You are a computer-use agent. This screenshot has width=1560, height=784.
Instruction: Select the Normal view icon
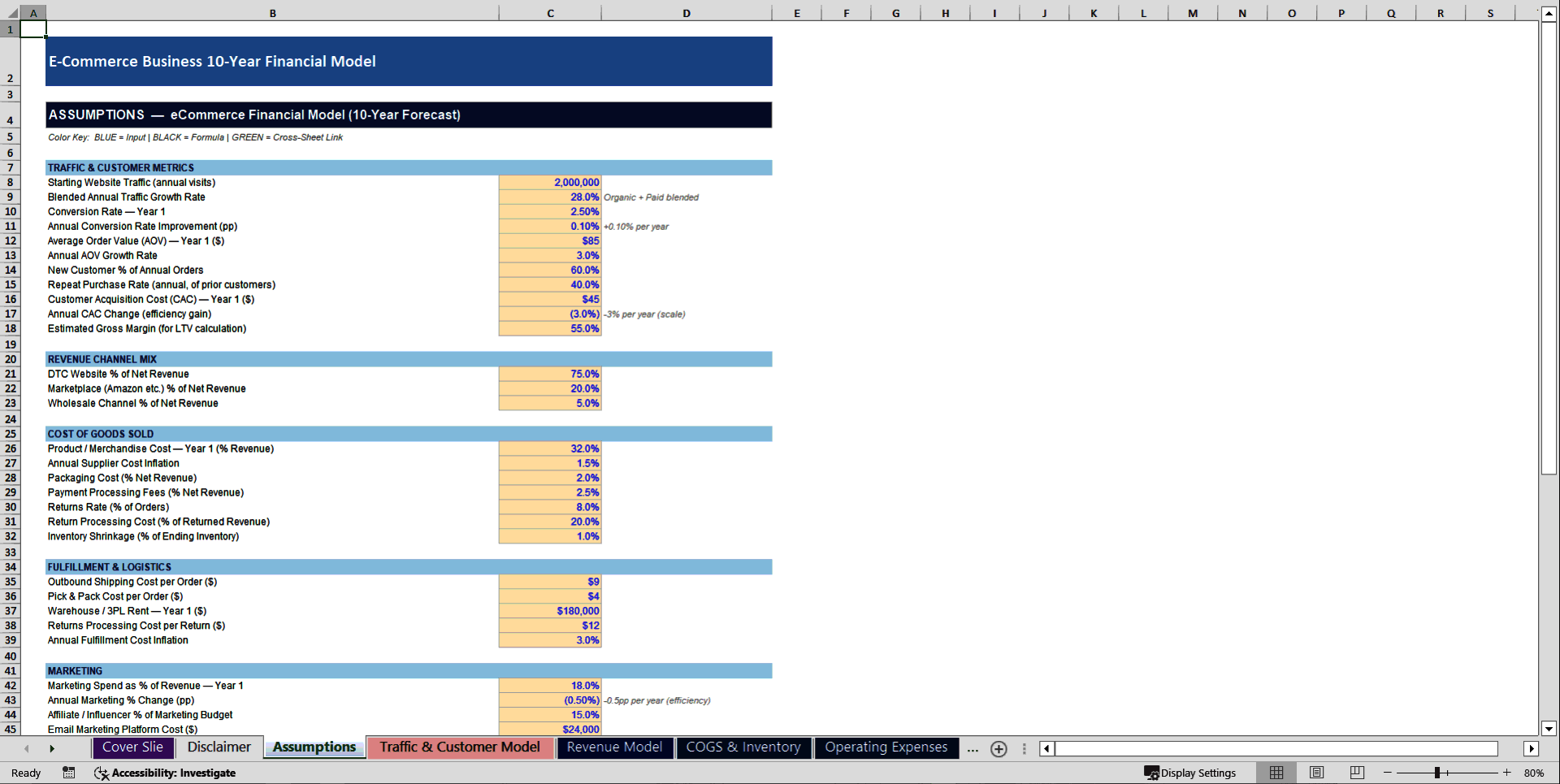1276,773
